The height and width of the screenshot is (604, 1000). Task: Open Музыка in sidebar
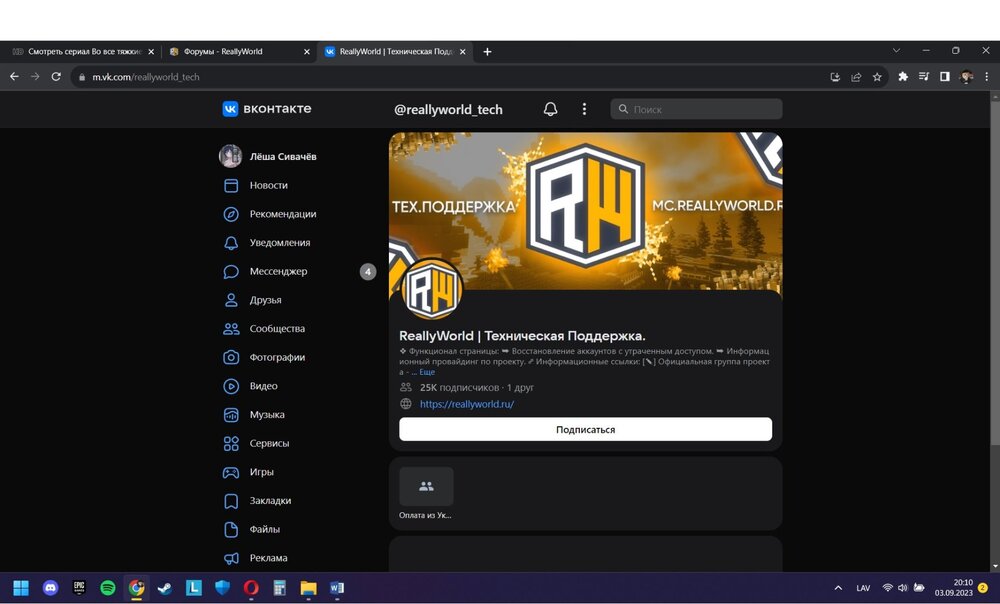pyautogui.click(x=267, y=415)
